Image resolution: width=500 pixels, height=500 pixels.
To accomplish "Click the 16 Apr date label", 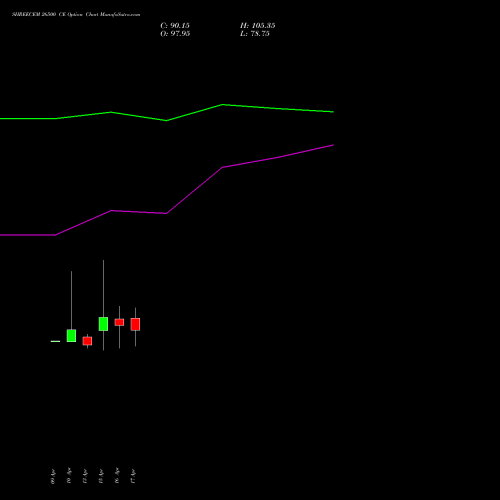I will (x=117, y=476).
